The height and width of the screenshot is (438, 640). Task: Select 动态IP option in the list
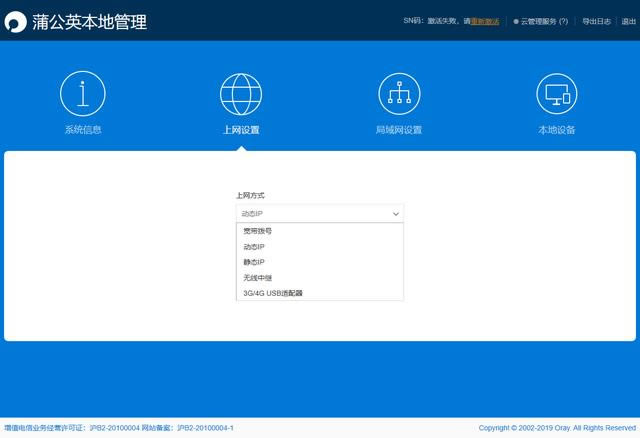320,247
